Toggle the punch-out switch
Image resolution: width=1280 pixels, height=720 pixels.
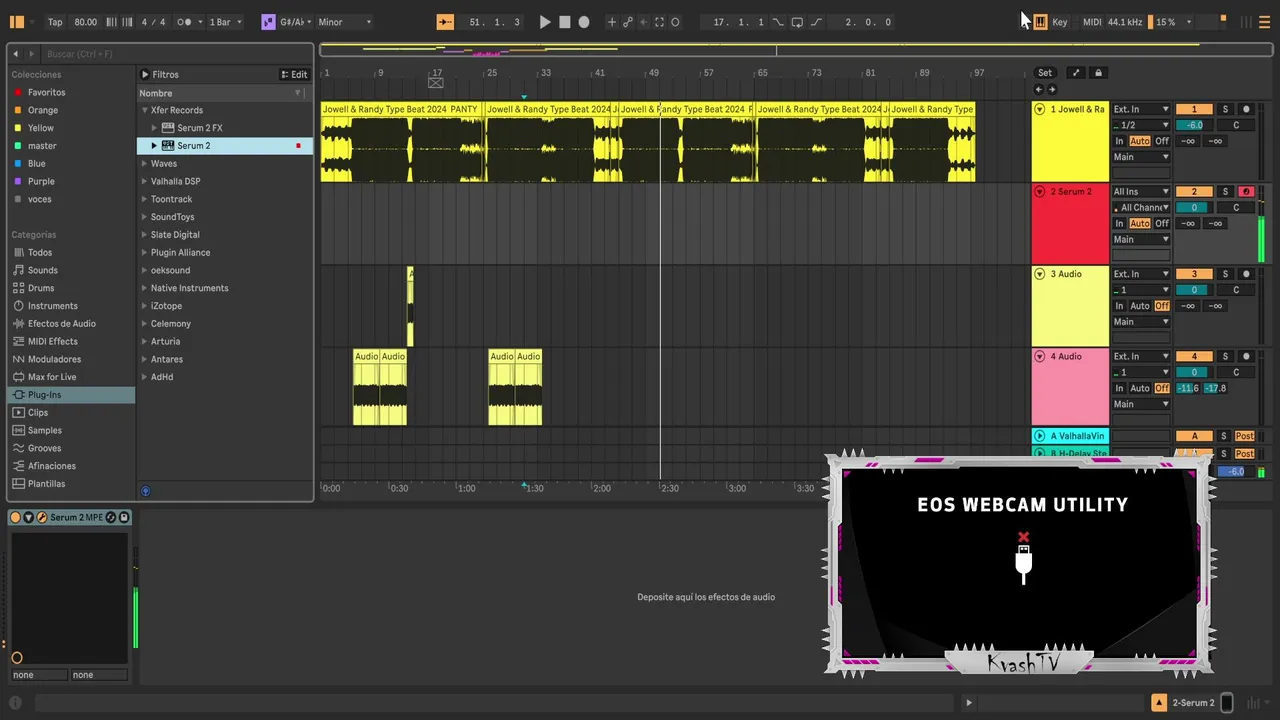pyautogui.click(x=816, y=22)
